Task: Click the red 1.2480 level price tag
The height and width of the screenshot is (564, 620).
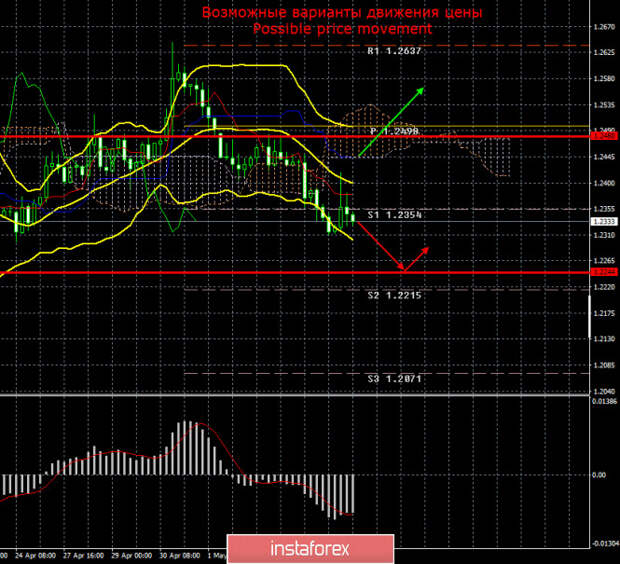Action: pyautogui.click(x=604, y=136)
